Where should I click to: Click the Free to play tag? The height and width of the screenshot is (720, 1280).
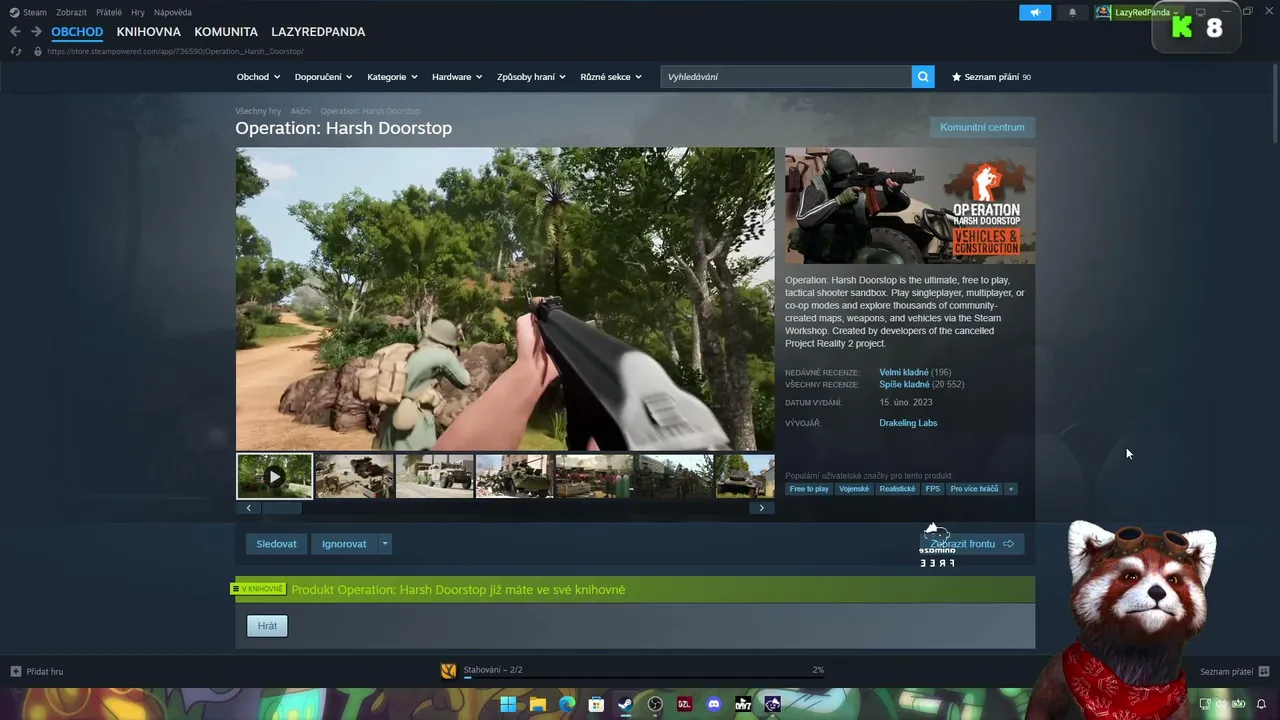click(x=809, y=489)
